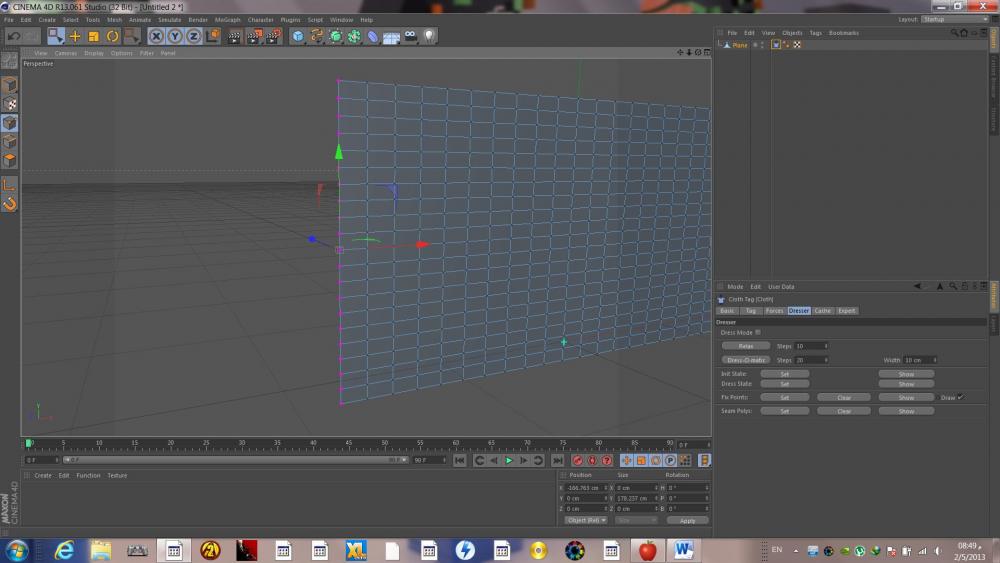Open the Layout Startup dropdown
Image resolution: width=1000 pixels, height=563 pixels.
[x=953, y=19]
